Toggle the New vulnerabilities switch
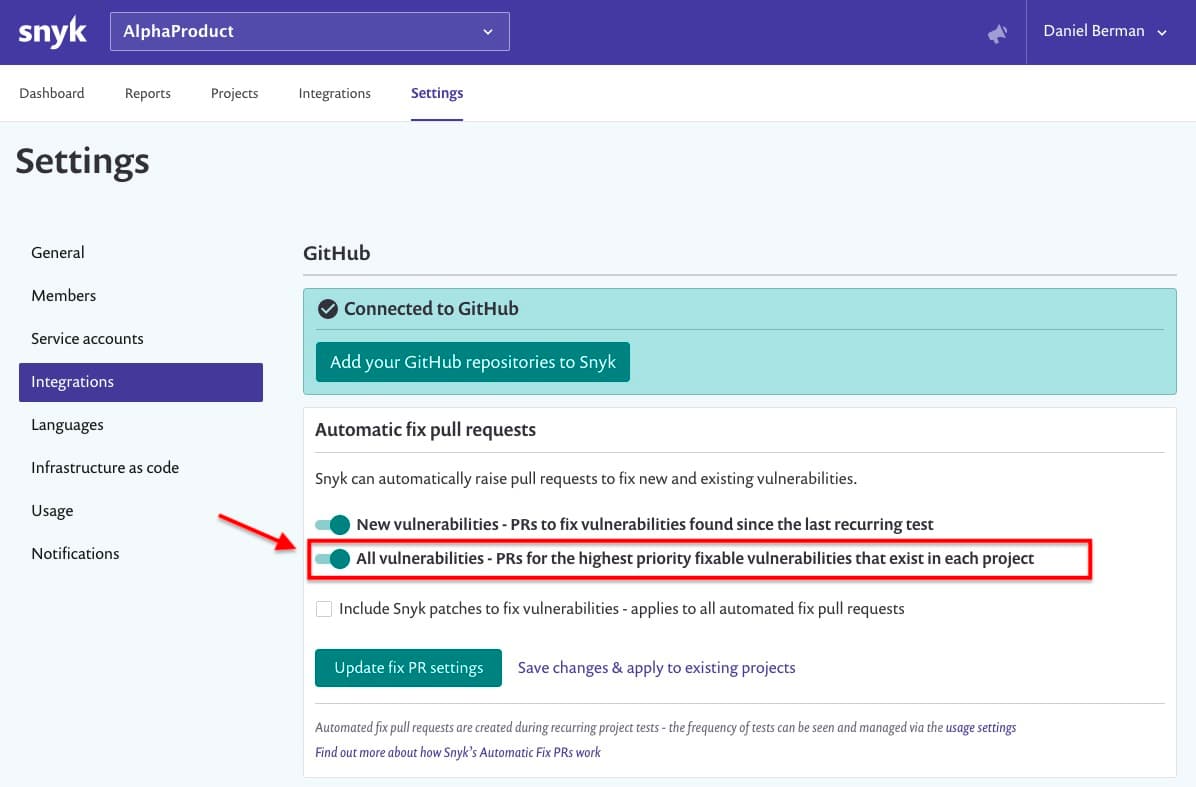1196x787 pixels. 333,525
